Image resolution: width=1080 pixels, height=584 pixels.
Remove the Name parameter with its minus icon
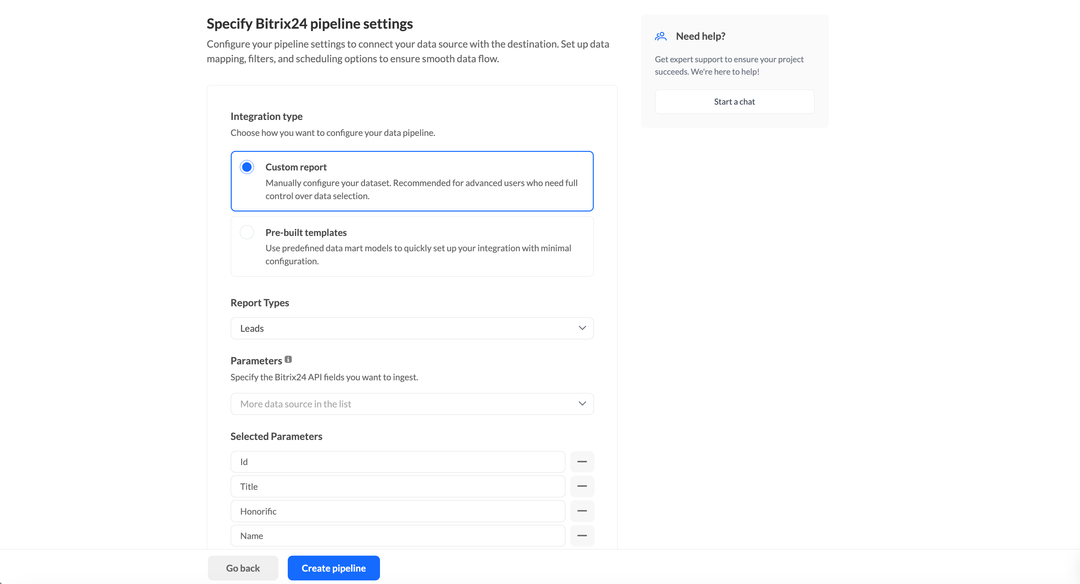582,535
